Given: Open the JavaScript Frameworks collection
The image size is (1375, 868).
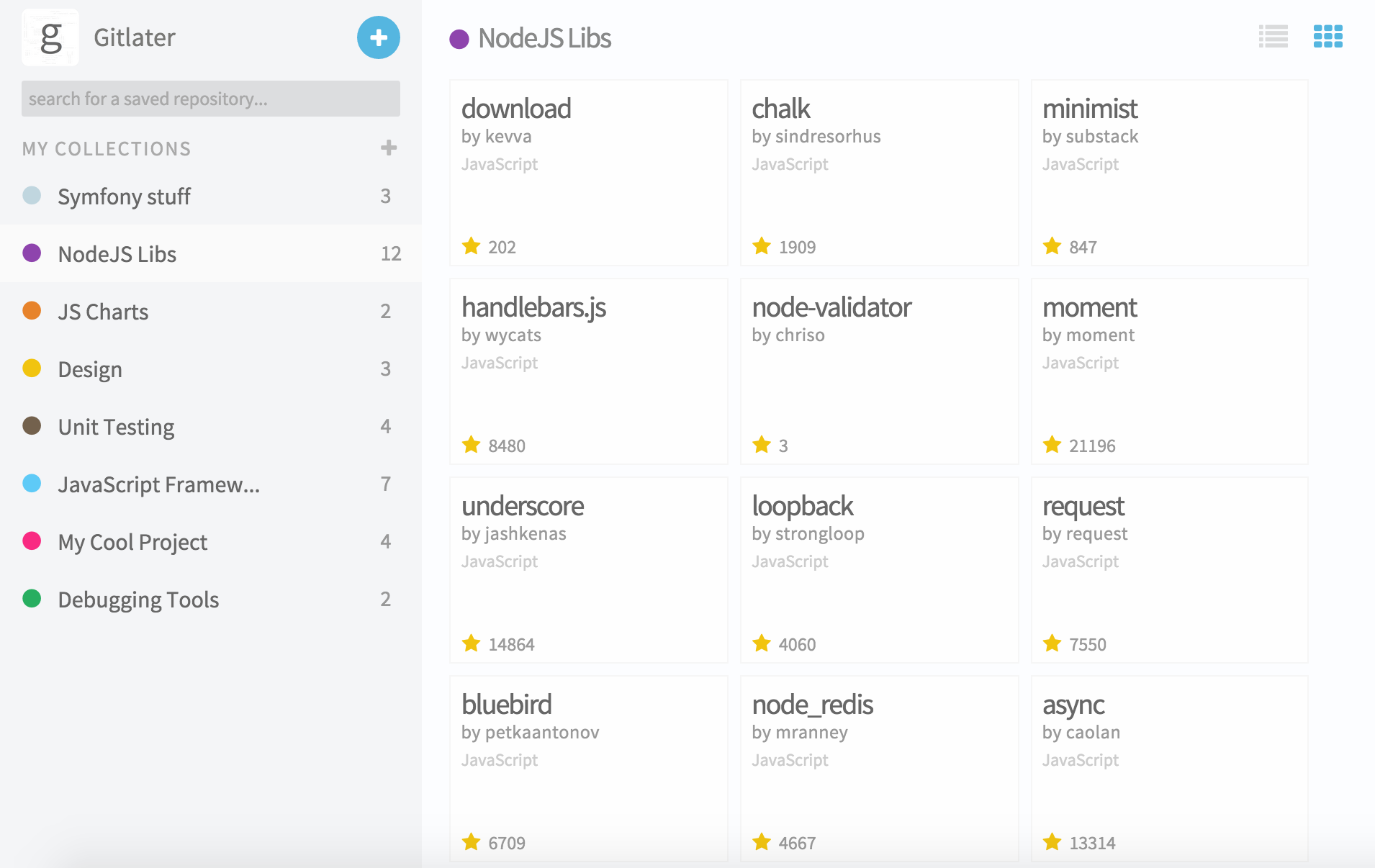Looking at the screenshot, I should coord(211,484).
